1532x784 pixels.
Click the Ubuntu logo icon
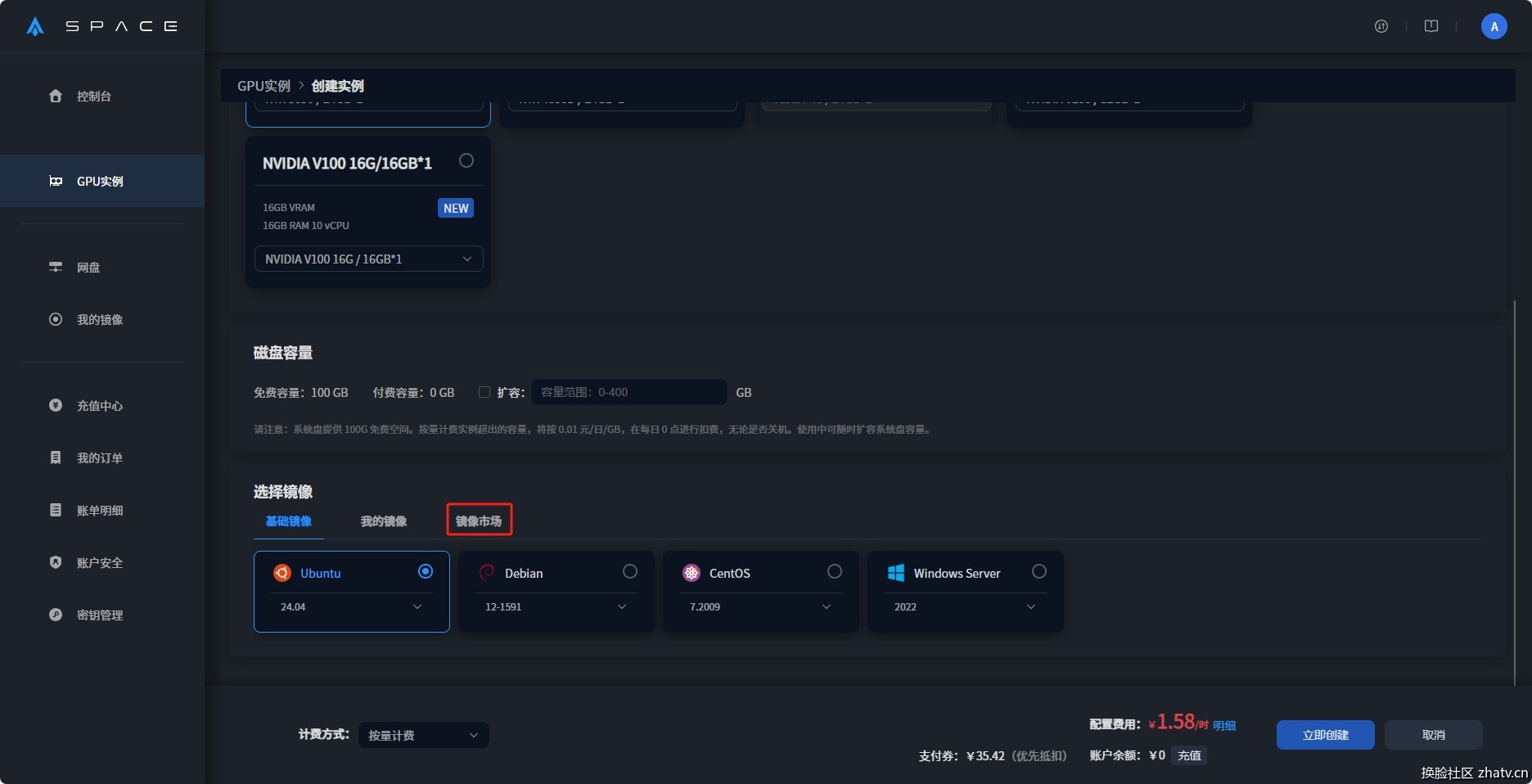click(282, 573)
